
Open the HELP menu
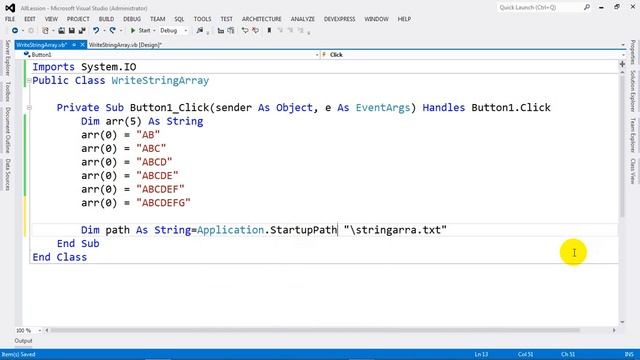click(x=404, y=19)
